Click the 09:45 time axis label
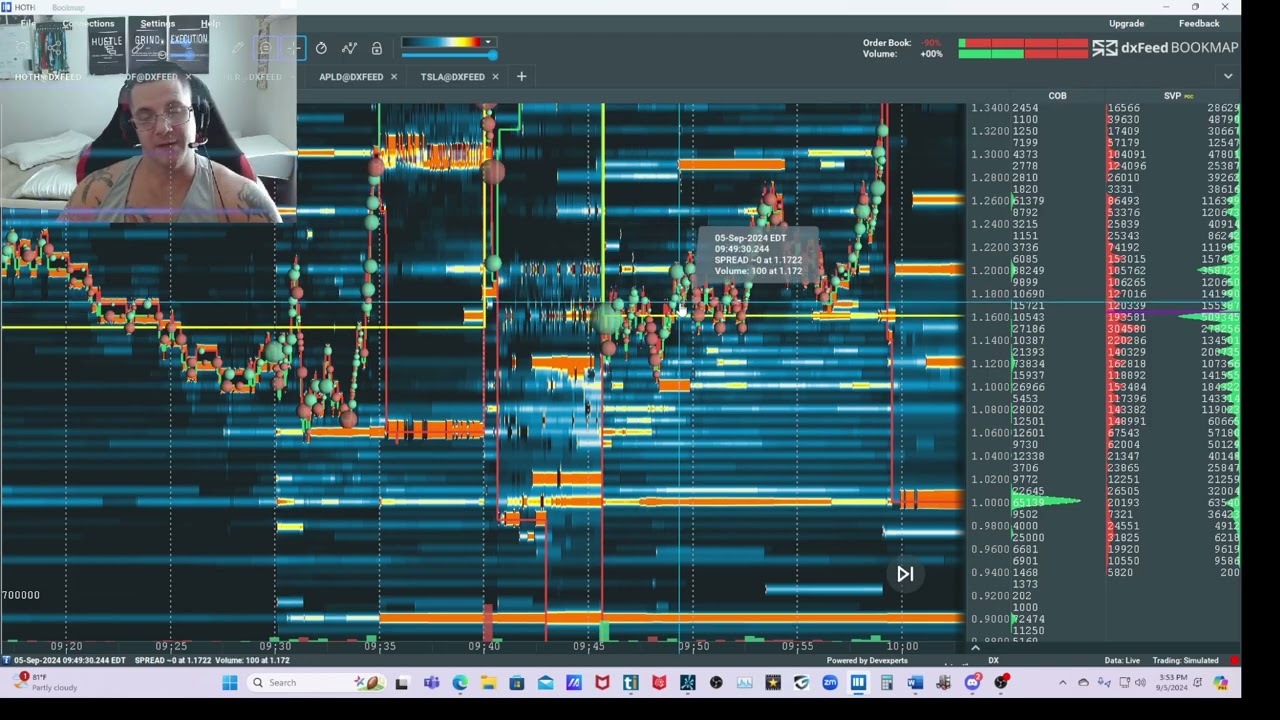The width and height of the screenshot is (1280, 720). (589, 647)
